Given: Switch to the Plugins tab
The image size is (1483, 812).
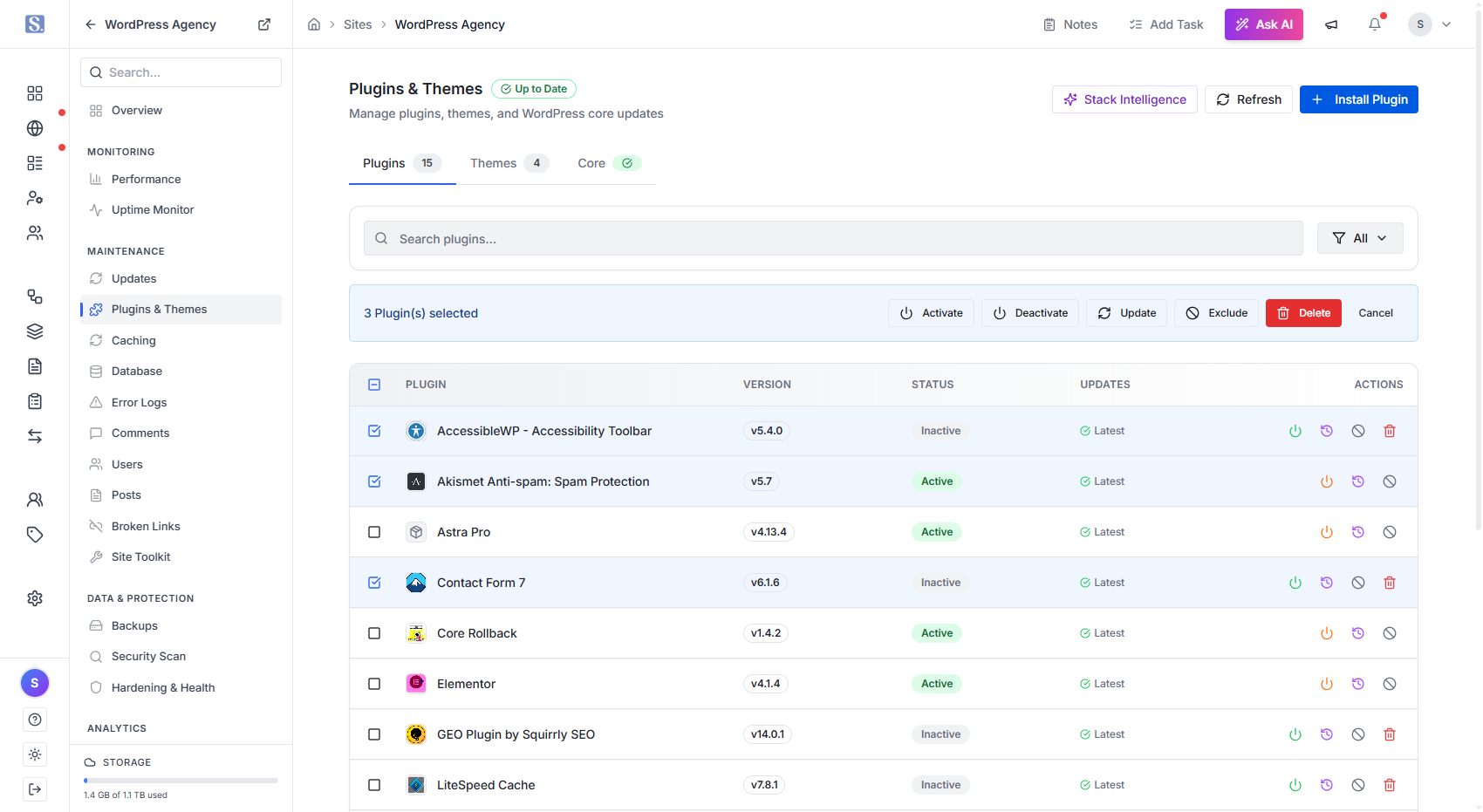Looking at the screenshot, I should pos(402,163).
